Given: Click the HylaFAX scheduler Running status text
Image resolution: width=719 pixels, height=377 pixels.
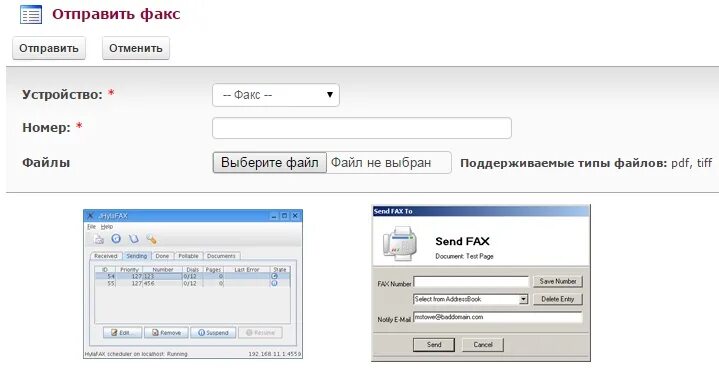Looking at the screenshot, I should click(136, 354).
